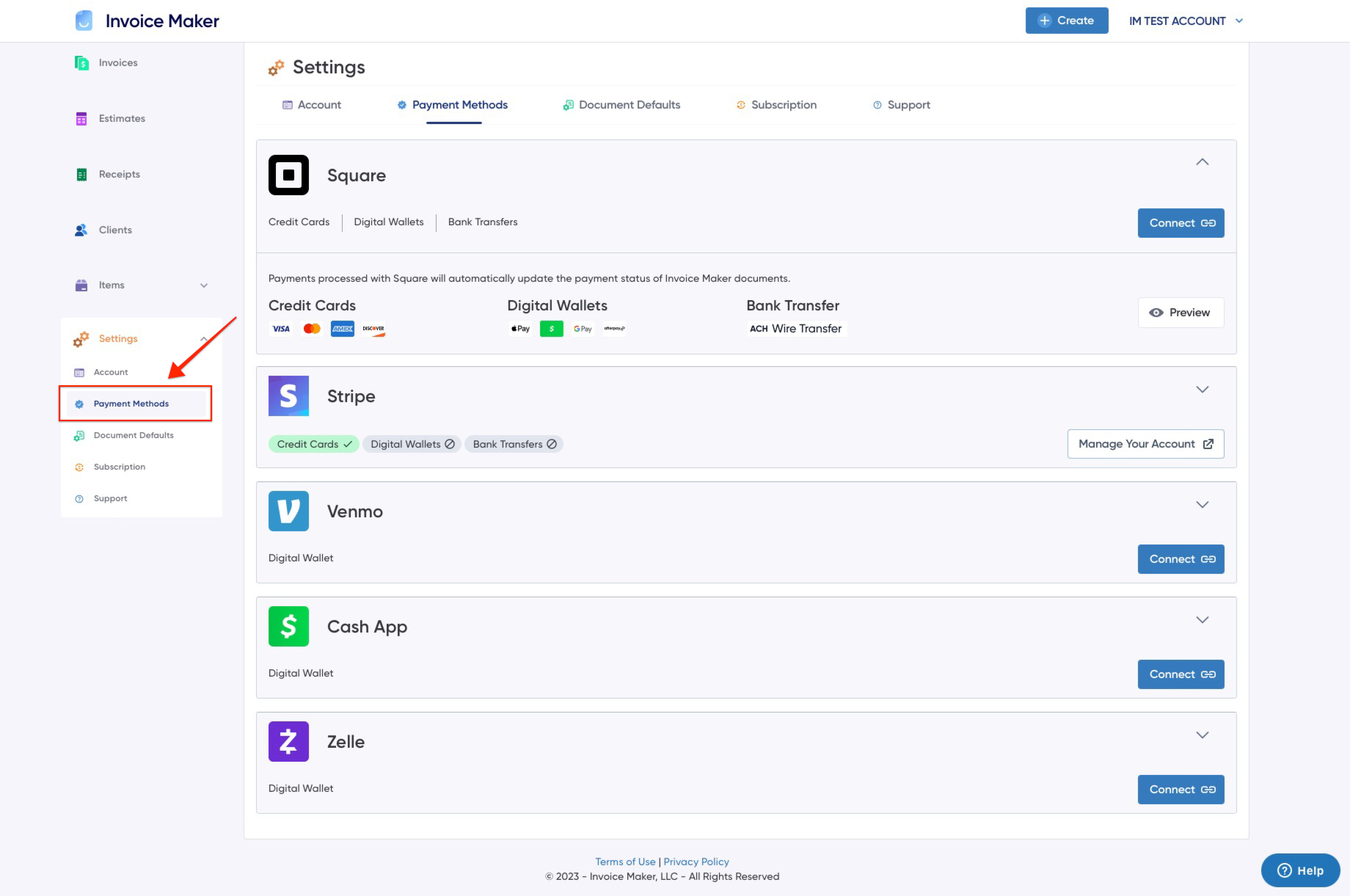Click the Square logo icon
1350x896 pixels.
click(x=288, y=175)
